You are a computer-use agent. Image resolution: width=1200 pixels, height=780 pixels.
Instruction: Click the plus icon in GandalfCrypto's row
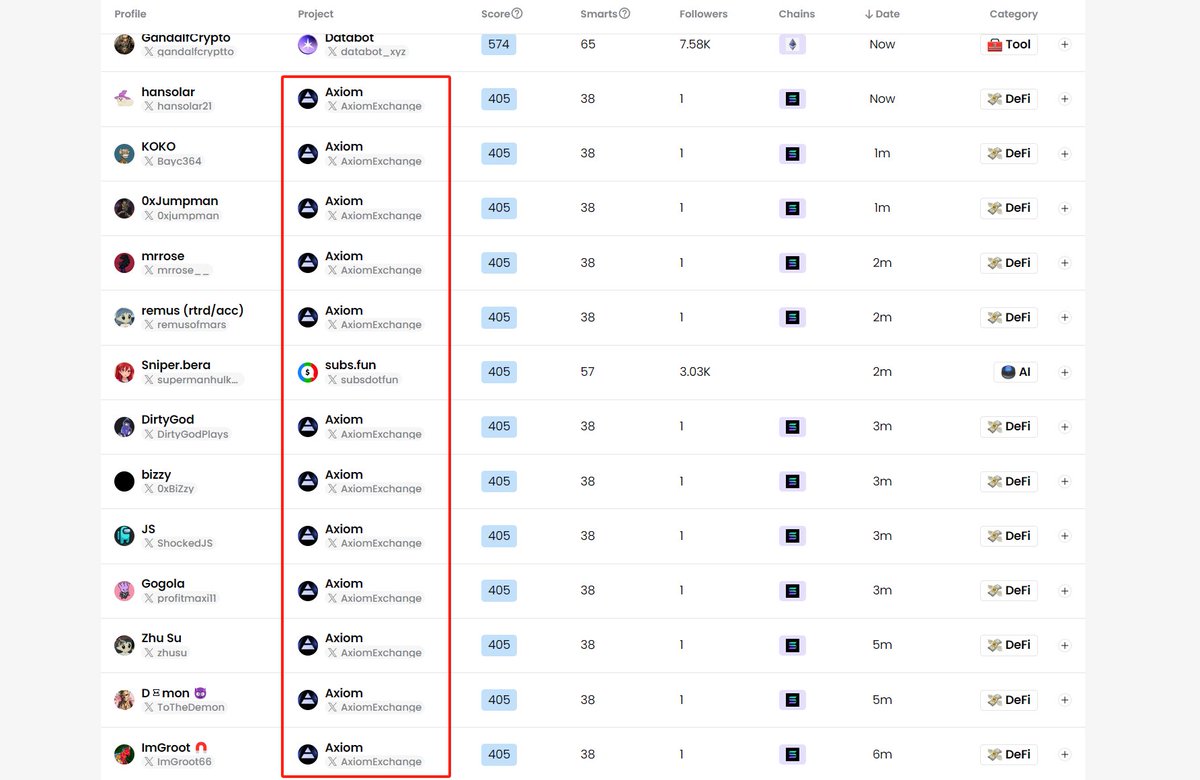pos(1064,44)
